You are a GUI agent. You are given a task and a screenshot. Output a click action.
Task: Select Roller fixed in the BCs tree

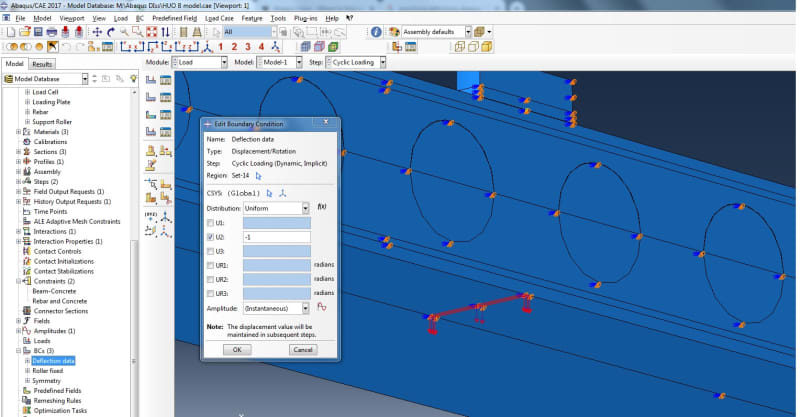[x=48, y=371]
